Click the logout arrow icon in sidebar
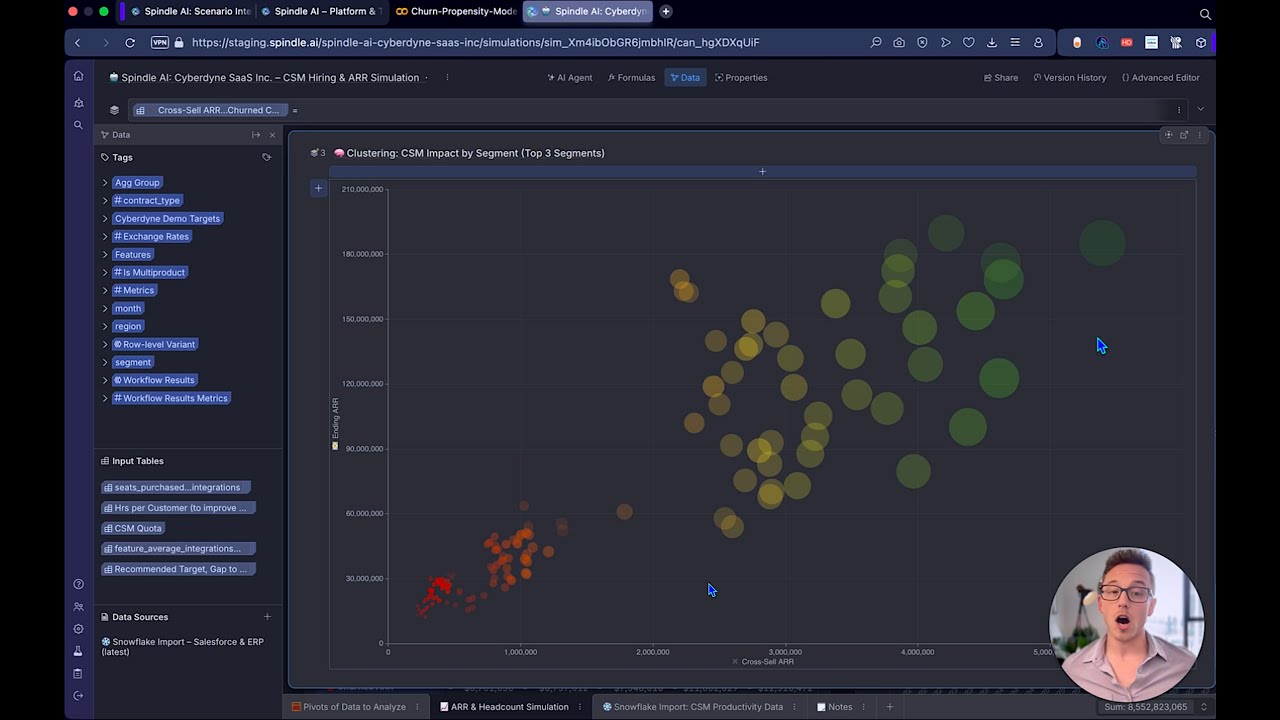Viewport: 1280px width, 720px height. click(78, 696)
